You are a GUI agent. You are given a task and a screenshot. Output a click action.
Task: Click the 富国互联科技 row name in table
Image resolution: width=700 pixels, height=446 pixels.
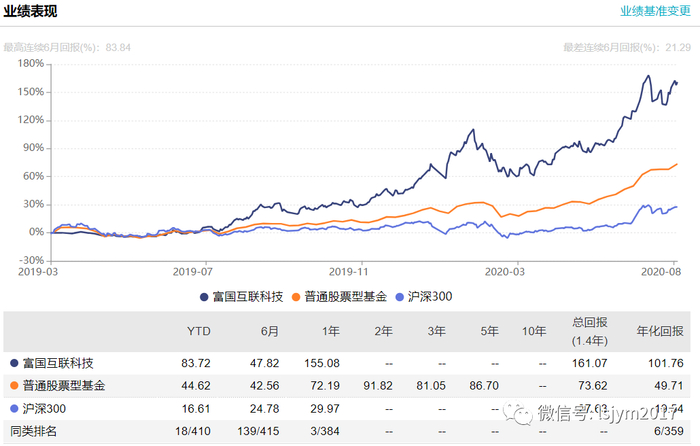point(60,362)
